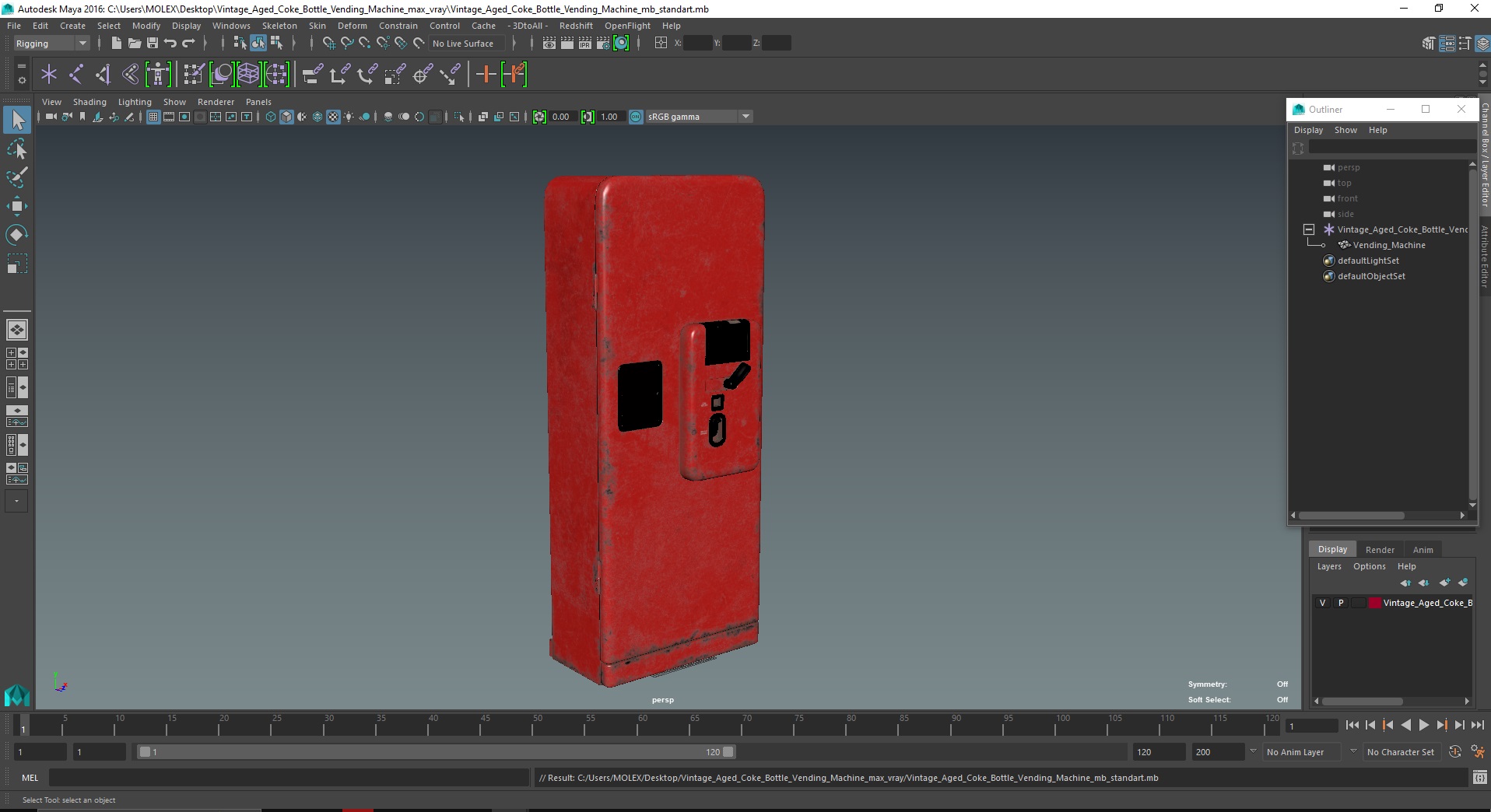The image size is (1491, 812).
Task: Toggle X-ray display in viewport
Action: click(x=483, y=117)
